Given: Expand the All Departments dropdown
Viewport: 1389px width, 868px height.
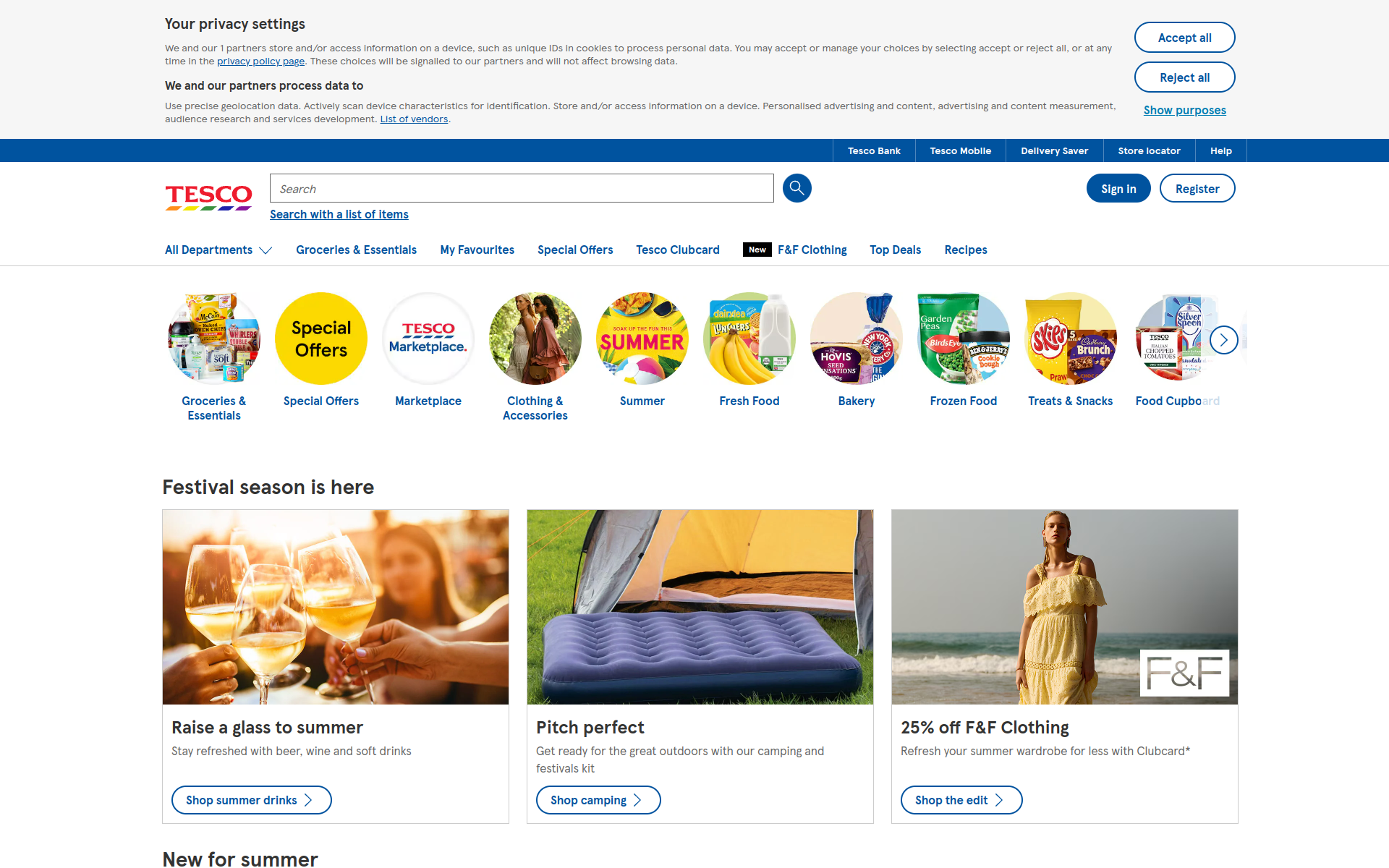Looking at the screenshot, I should tap(218, 250).
